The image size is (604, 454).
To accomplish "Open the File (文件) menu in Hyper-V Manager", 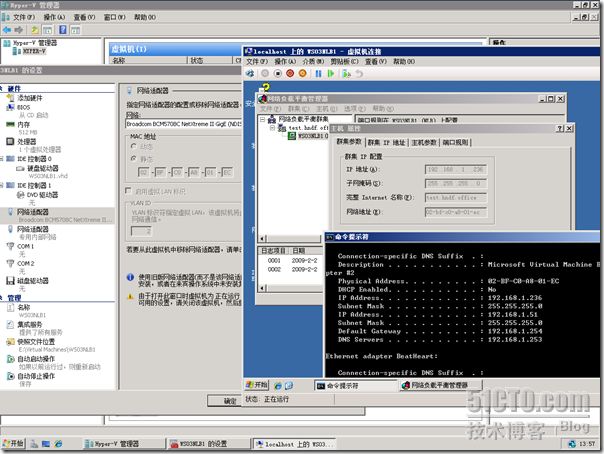I will click(x=23, y=17).
